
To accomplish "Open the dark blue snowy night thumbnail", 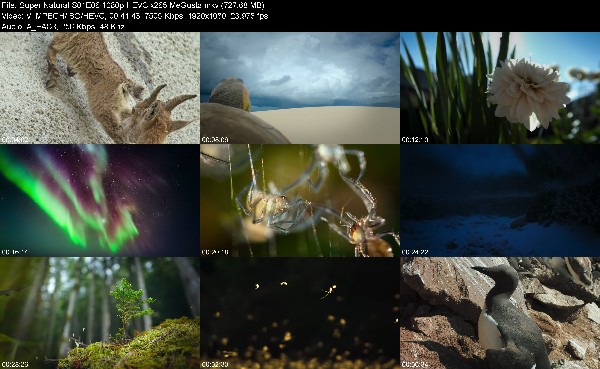I will pyautogui.click(x=500, y=201).
